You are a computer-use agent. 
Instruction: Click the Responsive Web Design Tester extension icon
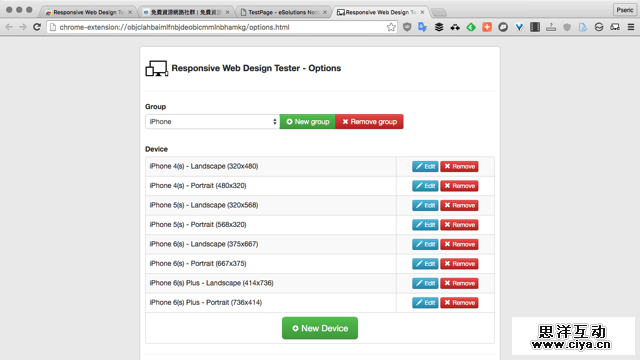pos(615,27)
